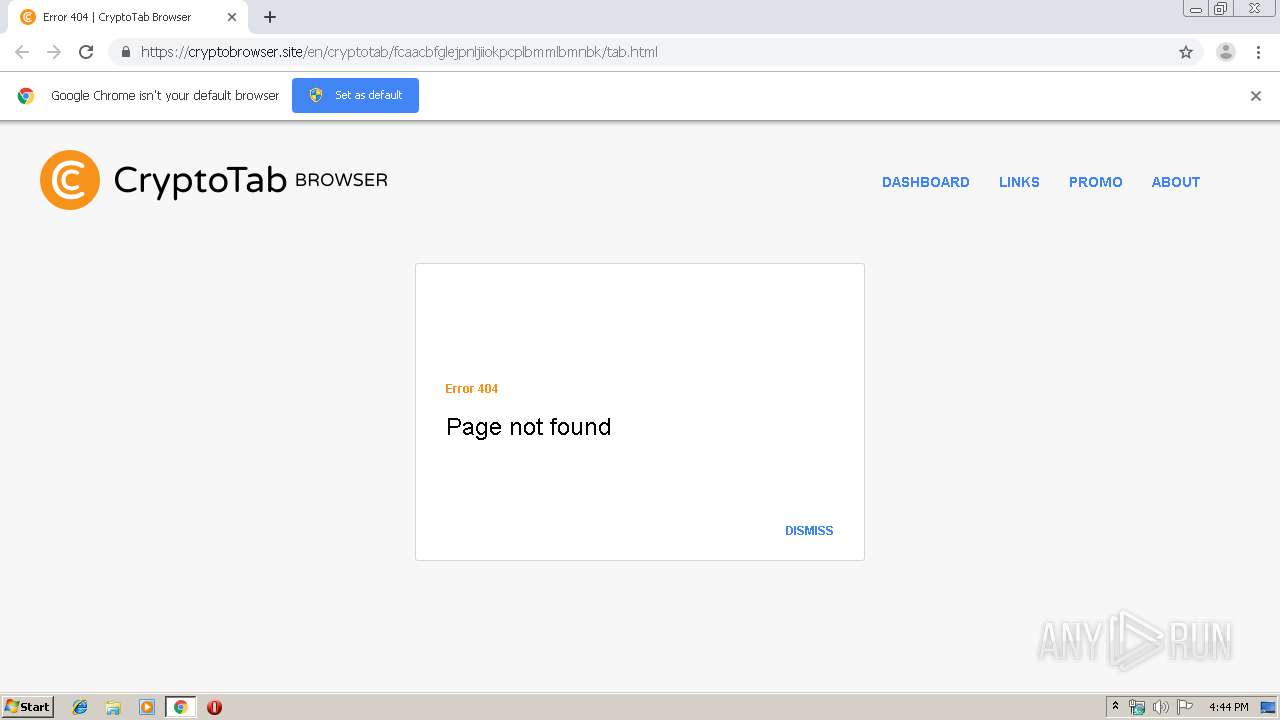Open the Chrome profile avatar icon
This screenshot has height=720, width=1280.
pos(1226,52)
